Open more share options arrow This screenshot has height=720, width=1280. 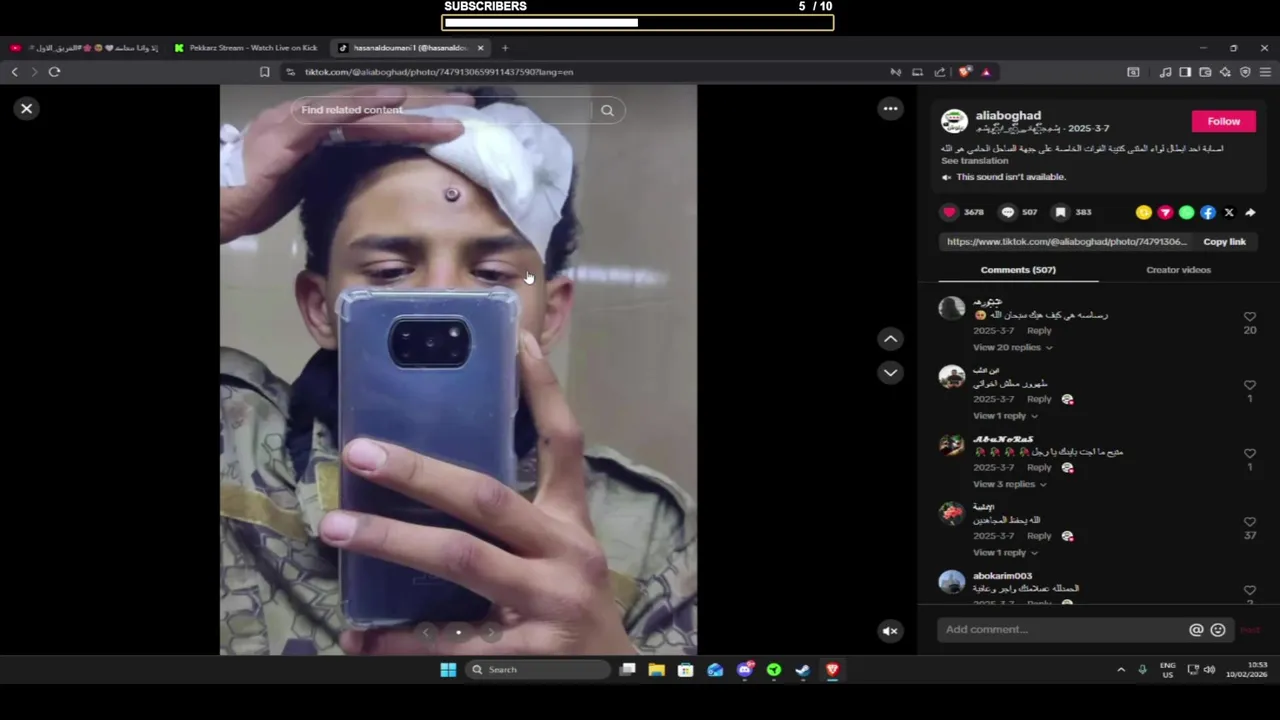1250,212
